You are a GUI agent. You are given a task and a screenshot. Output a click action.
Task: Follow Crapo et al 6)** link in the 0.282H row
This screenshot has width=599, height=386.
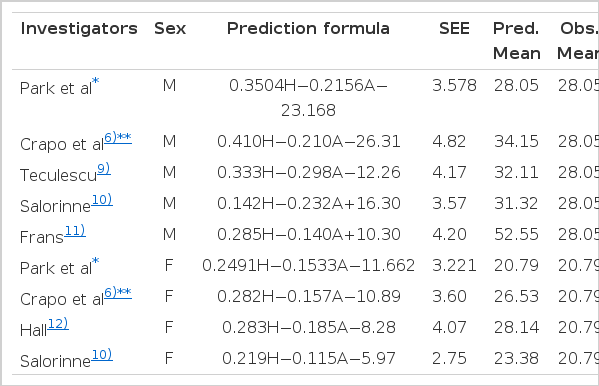point(118,292)
